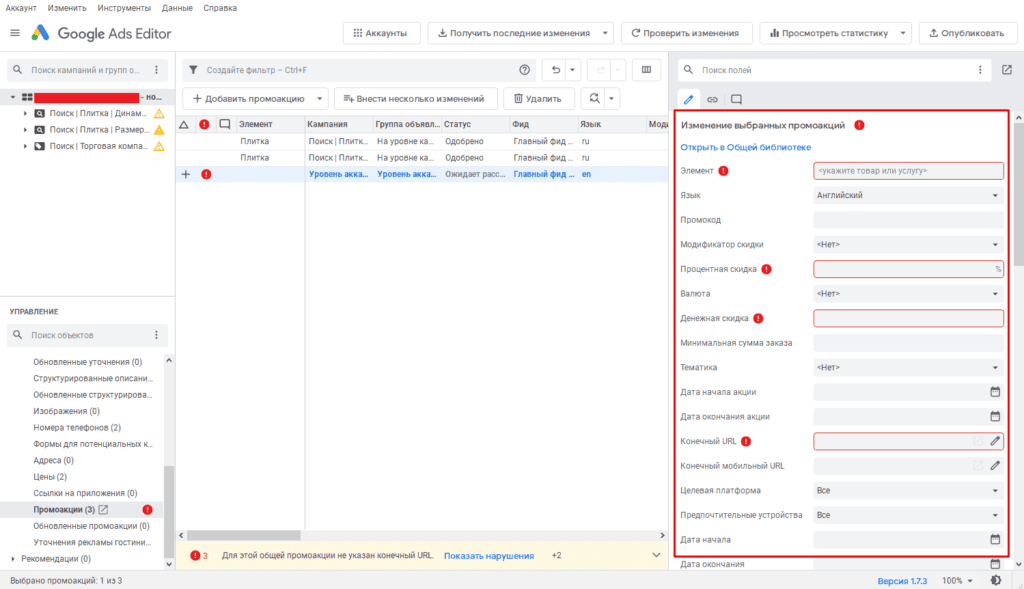Click pencil icon for Конечный URL
Screen dimensions: 1024x589
pyautogui.click(x=995, y=441)
